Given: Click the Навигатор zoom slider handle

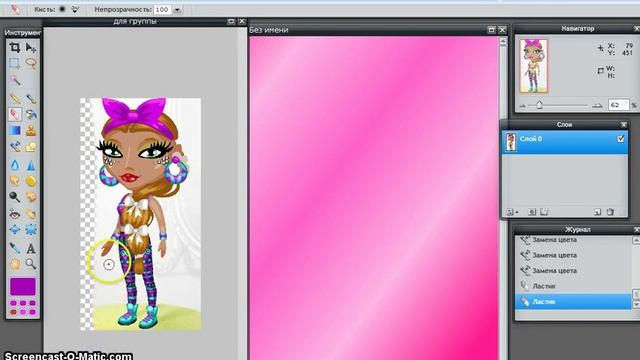Looking at the screenshot, I should (539, 105).
